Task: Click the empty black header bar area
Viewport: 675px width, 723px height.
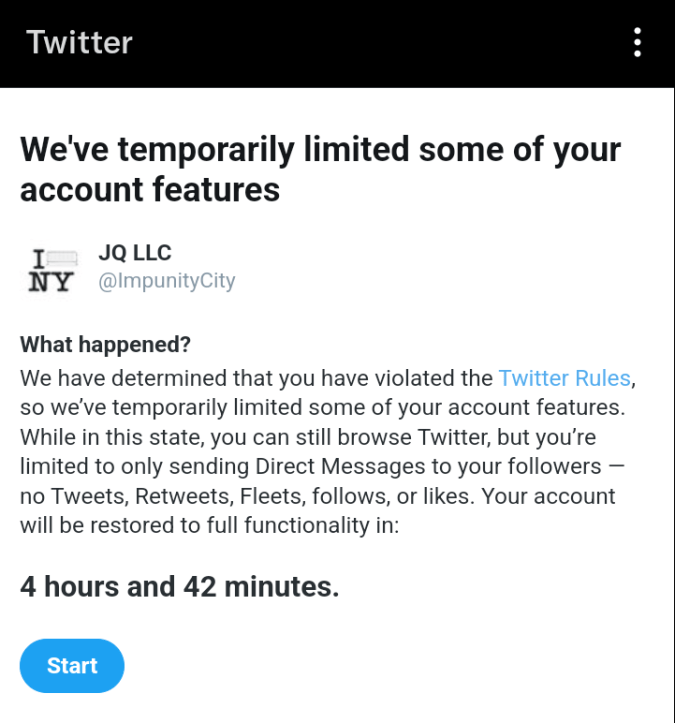Action: pos(380,43)
